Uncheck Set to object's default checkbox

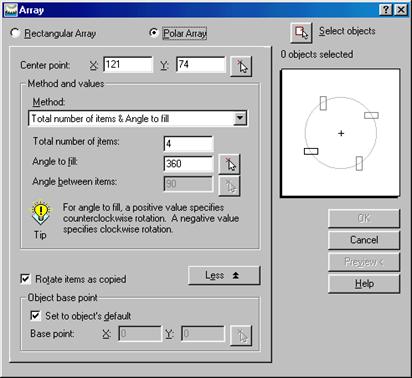[35, 315]
